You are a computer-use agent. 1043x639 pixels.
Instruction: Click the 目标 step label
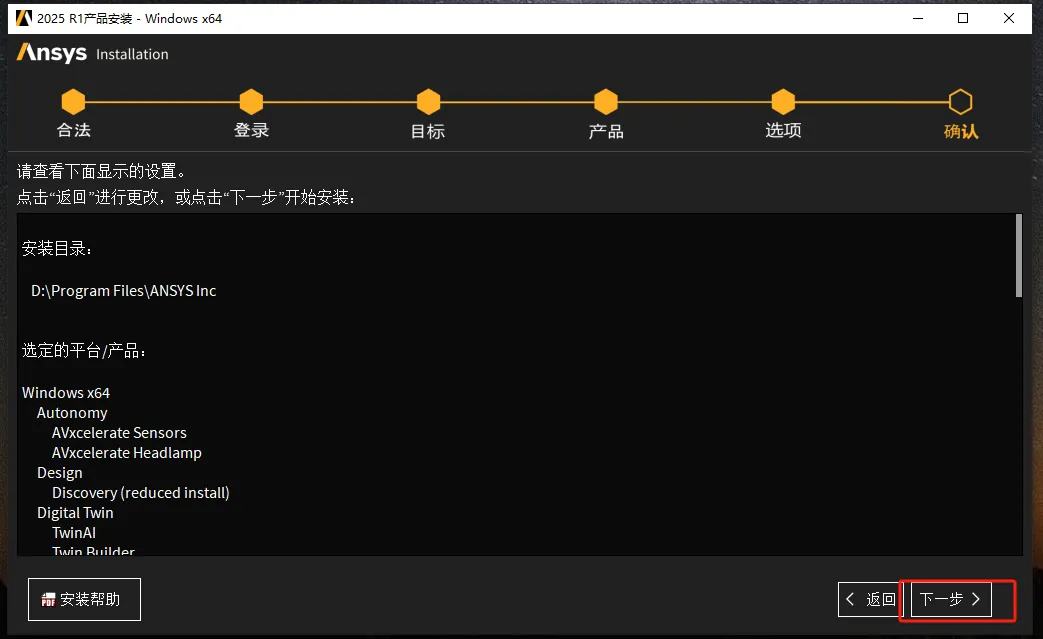click(428, 131)
